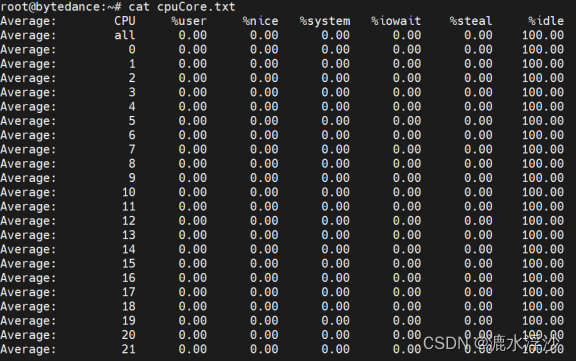
Task: Click the CPU number '1' cell
Action: [x=132, y=64]
